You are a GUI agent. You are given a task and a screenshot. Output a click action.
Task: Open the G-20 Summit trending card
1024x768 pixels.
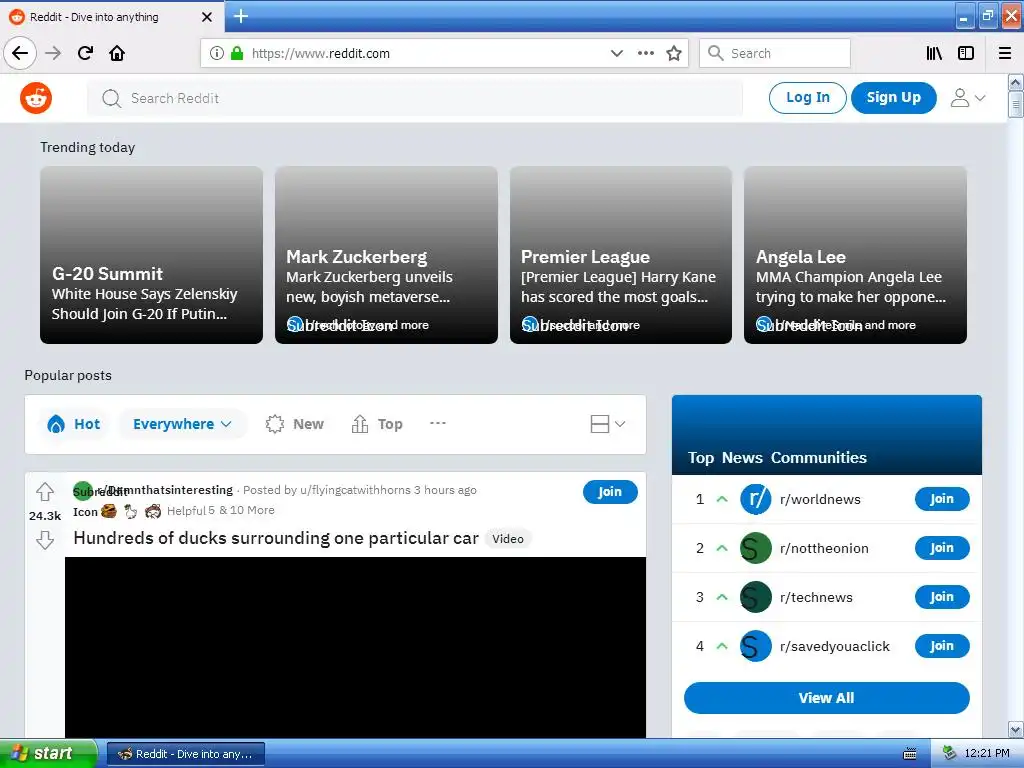coord(152,255)
